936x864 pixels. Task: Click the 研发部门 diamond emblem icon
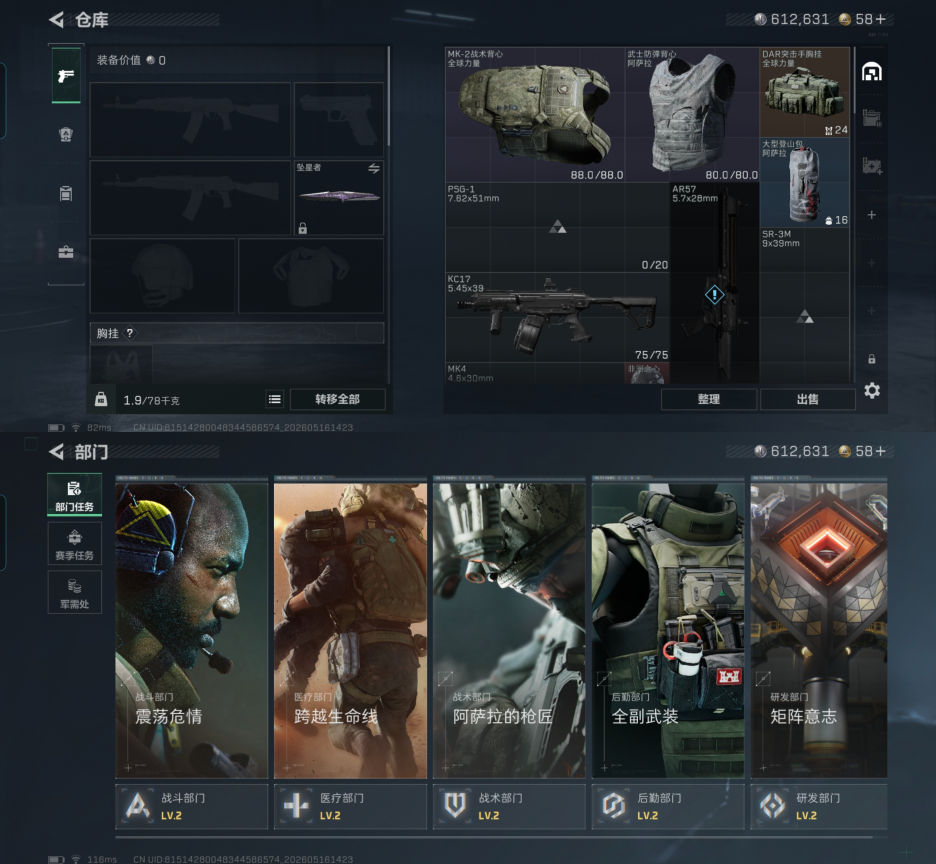(773, 805)
